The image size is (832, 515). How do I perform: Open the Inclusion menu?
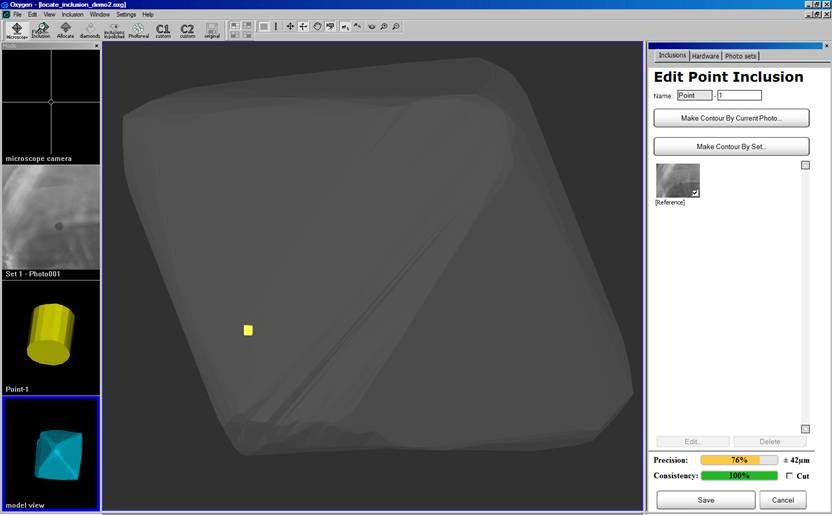73,15
